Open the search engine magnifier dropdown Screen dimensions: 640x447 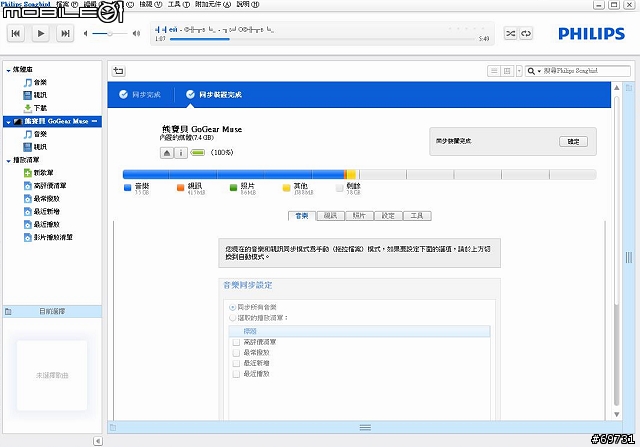pos(533,71)
